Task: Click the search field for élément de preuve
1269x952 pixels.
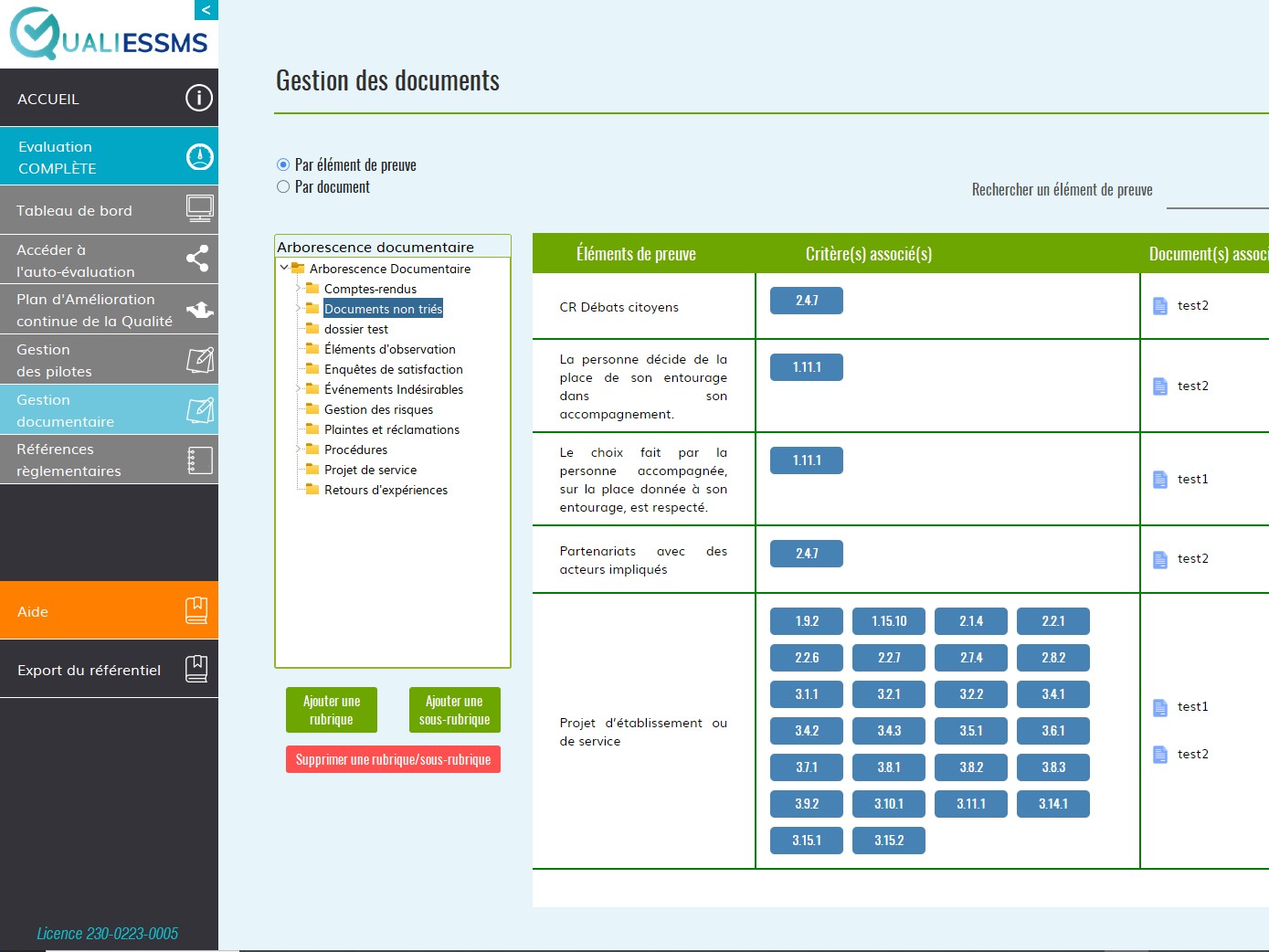Action: click(1217, 194)
